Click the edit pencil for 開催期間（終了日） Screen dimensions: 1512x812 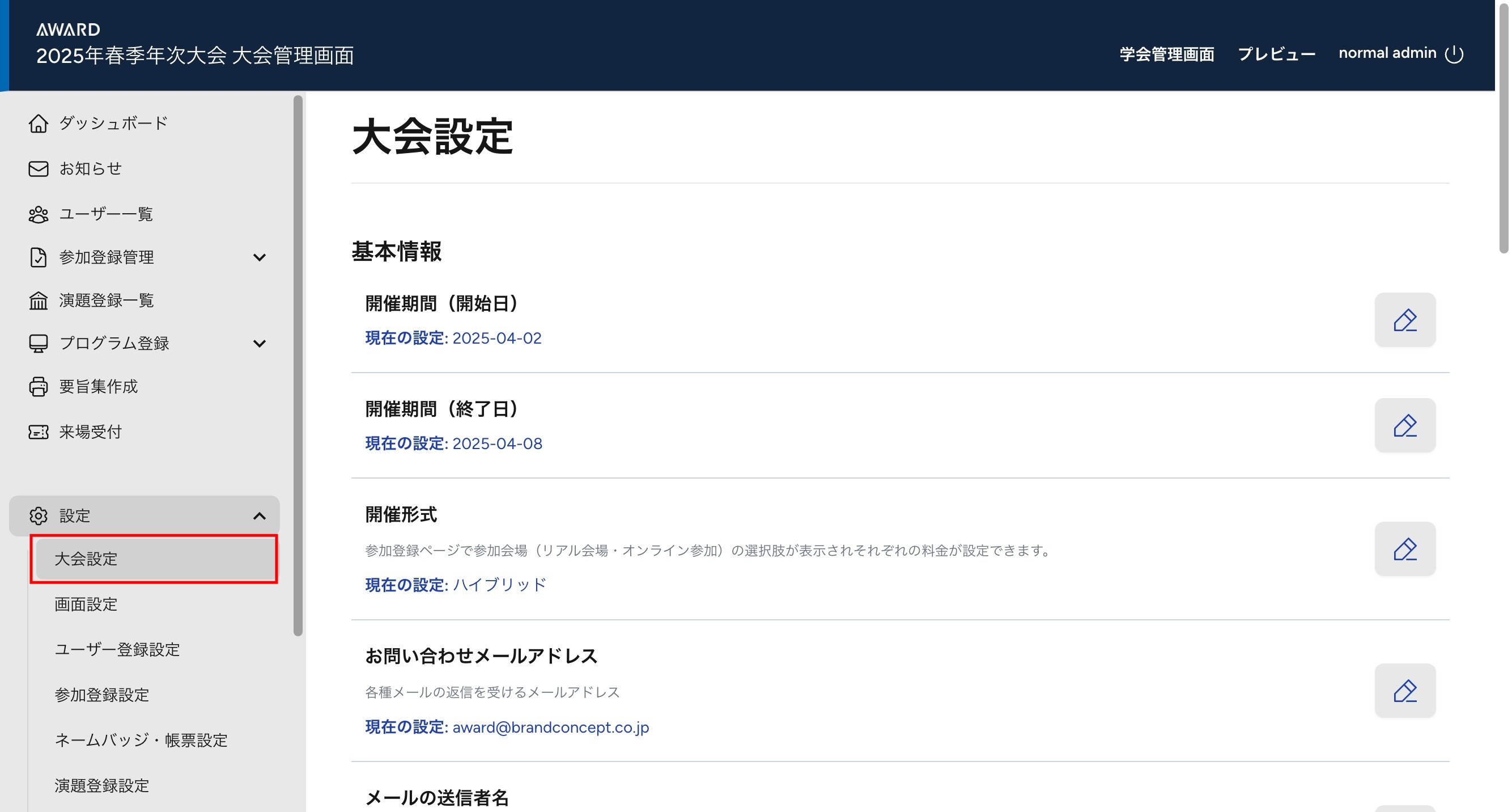pos(1404,426)
